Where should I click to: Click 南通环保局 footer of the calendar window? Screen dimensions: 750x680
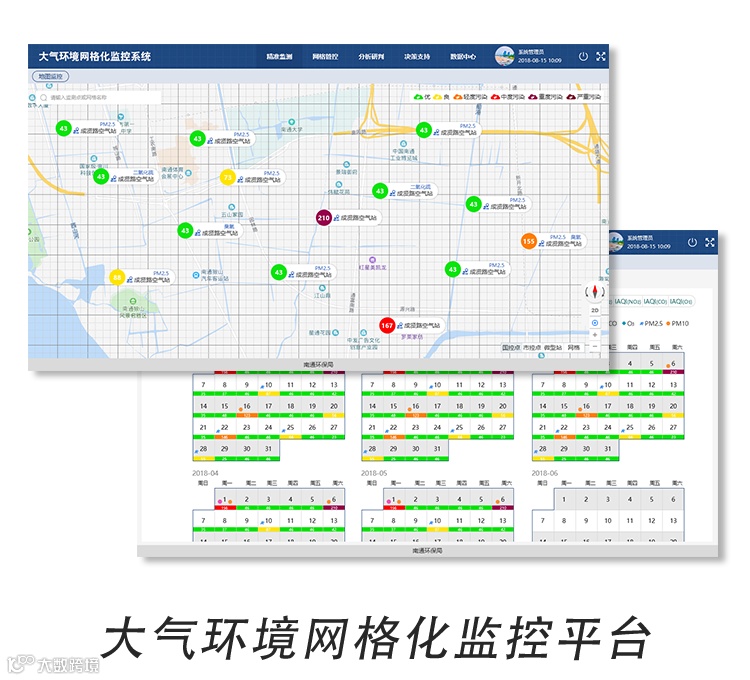(x=427, y=551)
